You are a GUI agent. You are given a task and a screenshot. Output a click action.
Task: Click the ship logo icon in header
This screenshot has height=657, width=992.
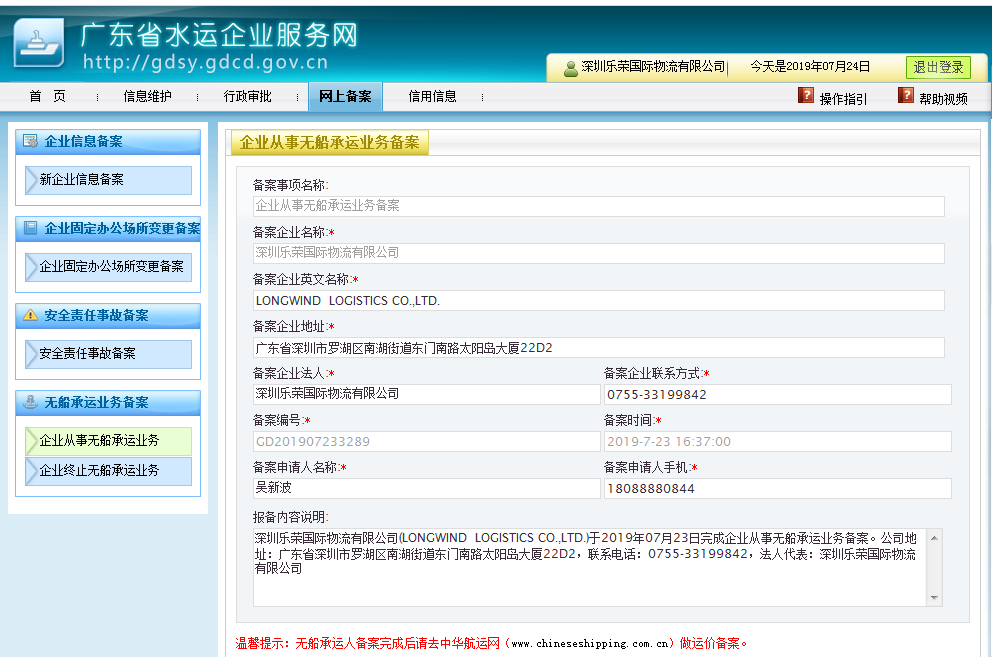(x=39, y=42)
